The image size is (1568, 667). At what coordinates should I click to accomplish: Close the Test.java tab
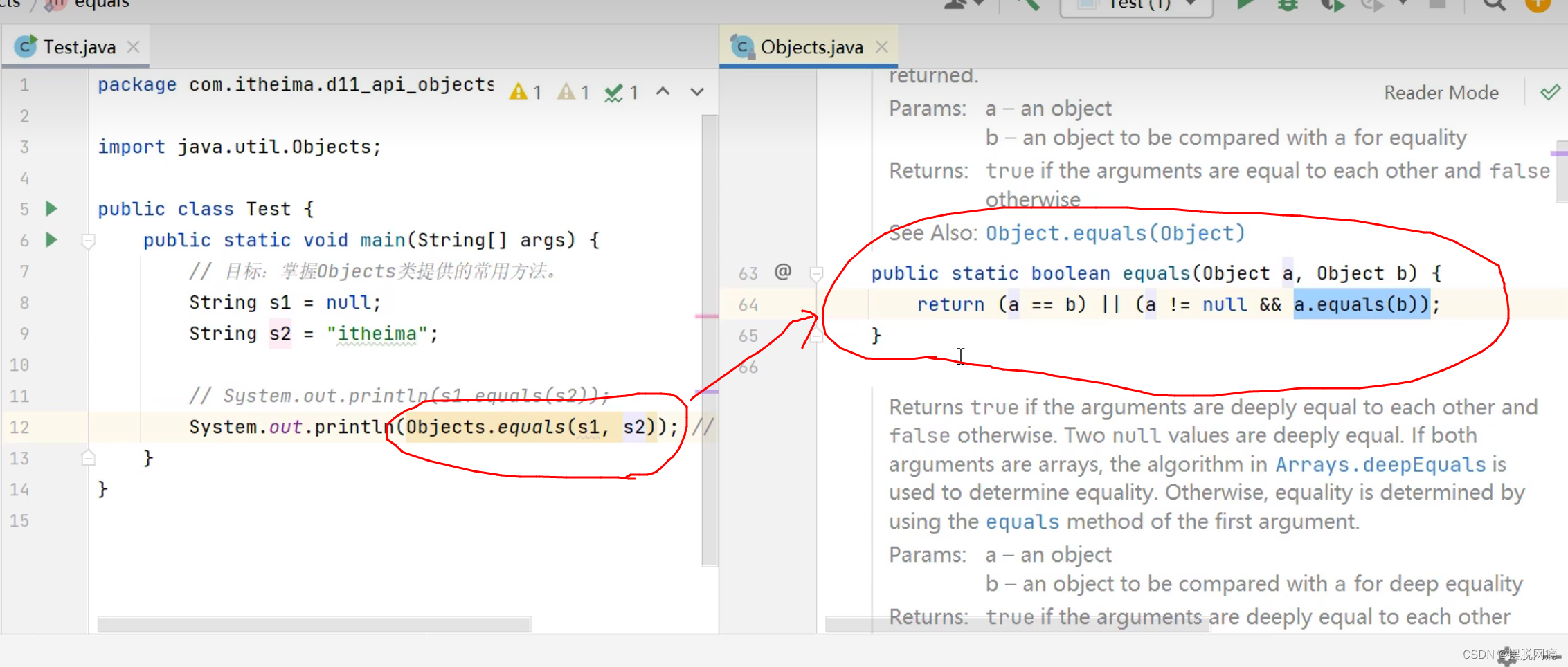point(134,47)
